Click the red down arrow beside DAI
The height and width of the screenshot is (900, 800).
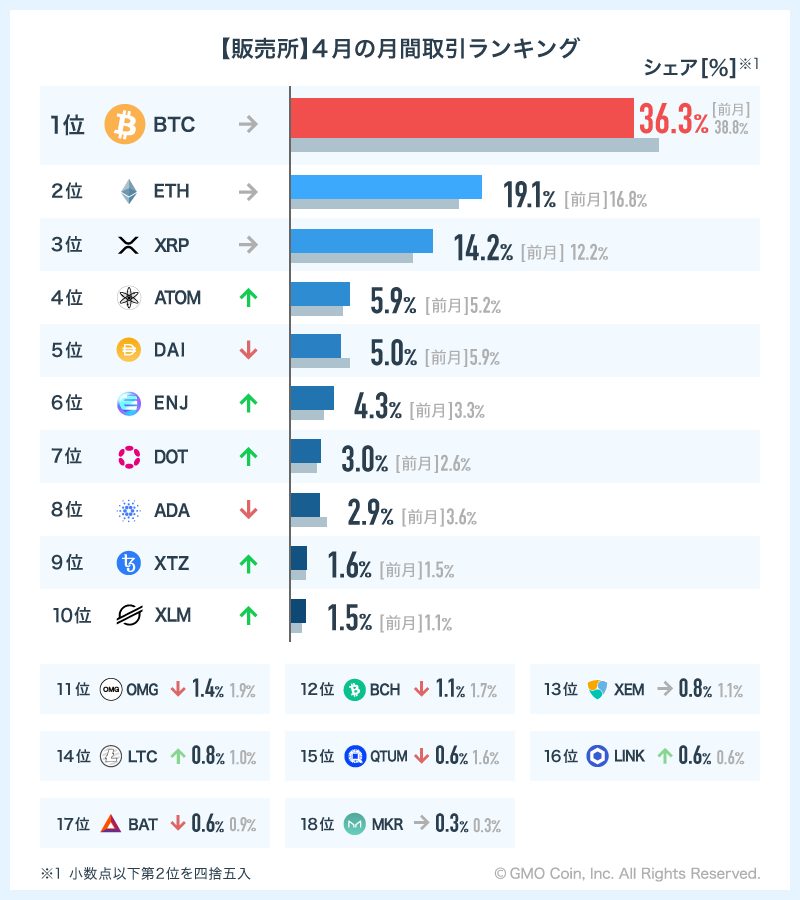tap(249, 350)
